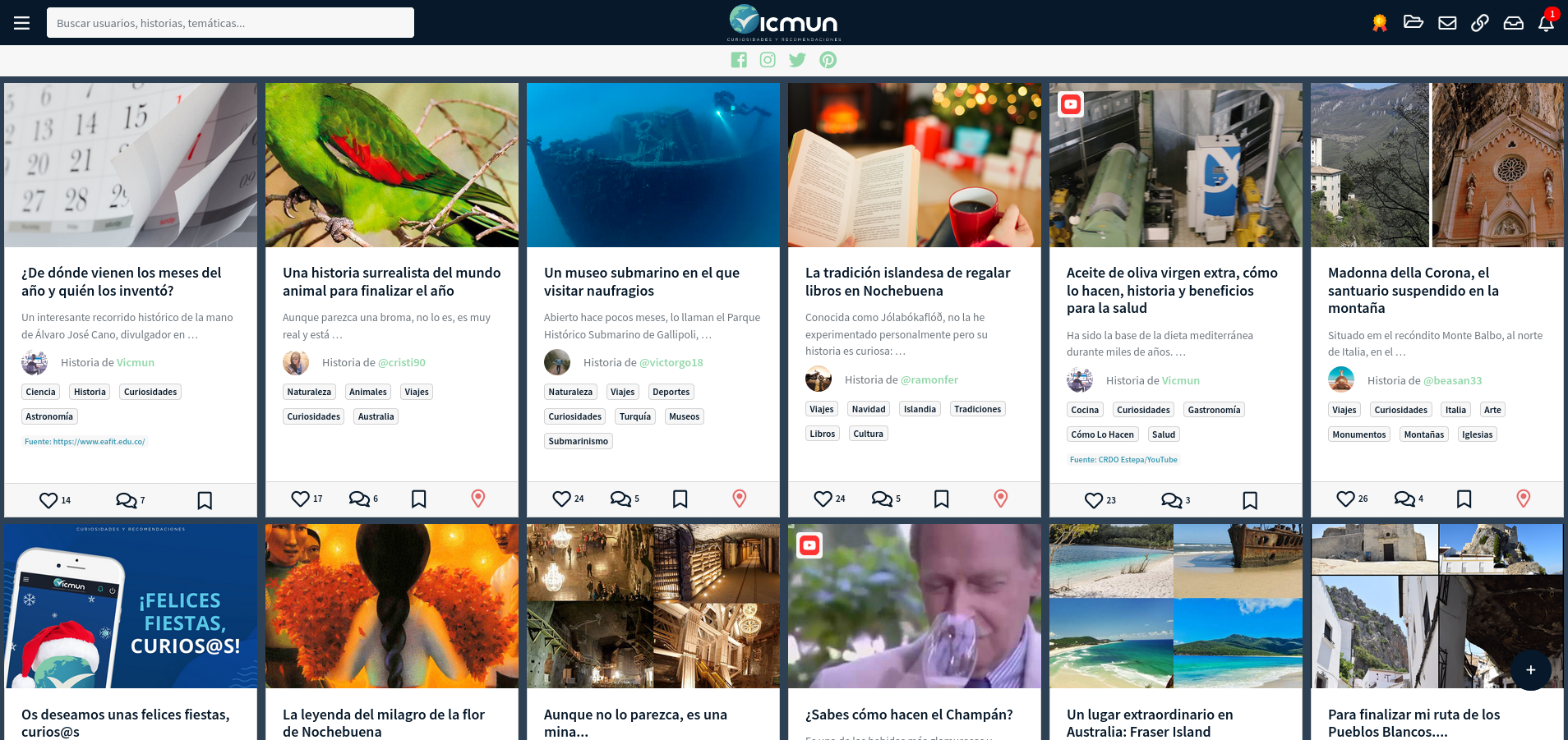
Task: Open the Flor de Nochebuena legend story
Action: (x=384, y=723)
